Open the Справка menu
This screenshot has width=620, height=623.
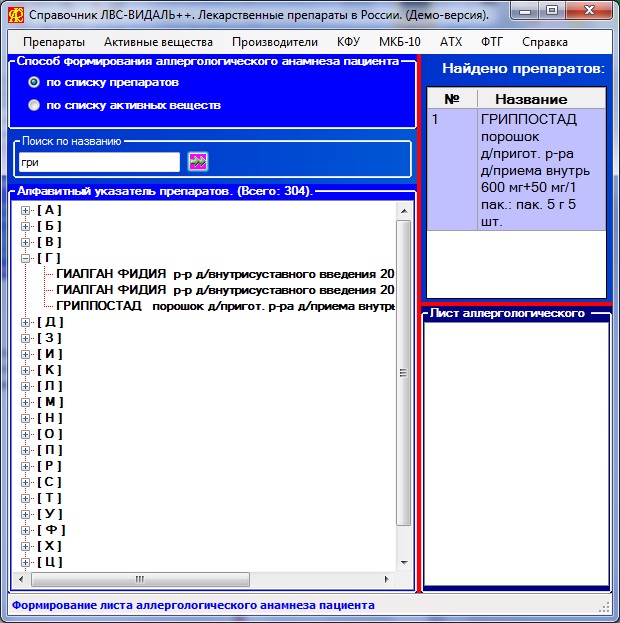544,42
